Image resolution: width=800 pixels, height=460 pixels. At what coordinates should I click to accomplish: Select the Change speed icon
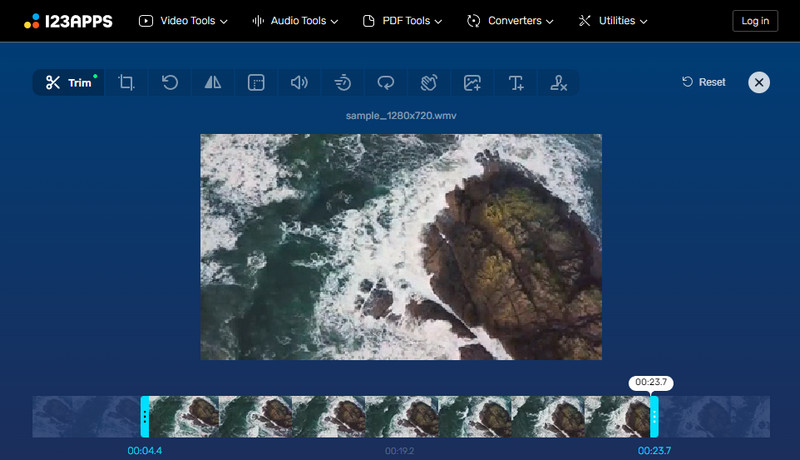point(342,83)
